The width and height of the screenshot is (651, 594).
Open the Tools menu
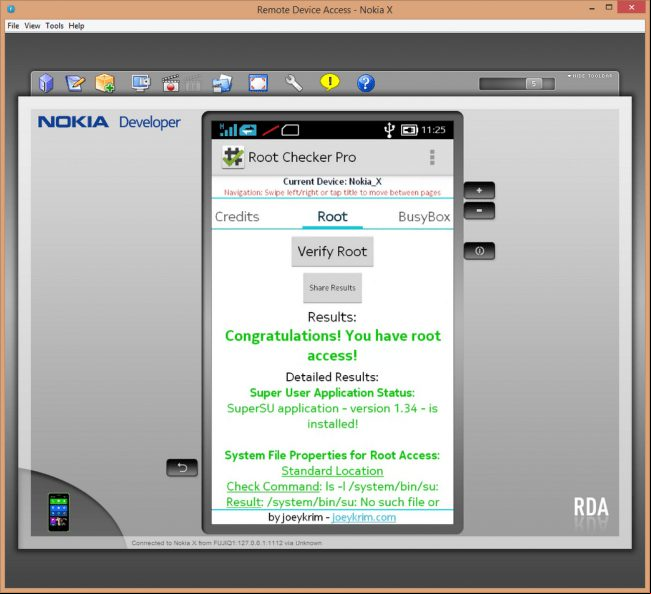coord(54,26)
